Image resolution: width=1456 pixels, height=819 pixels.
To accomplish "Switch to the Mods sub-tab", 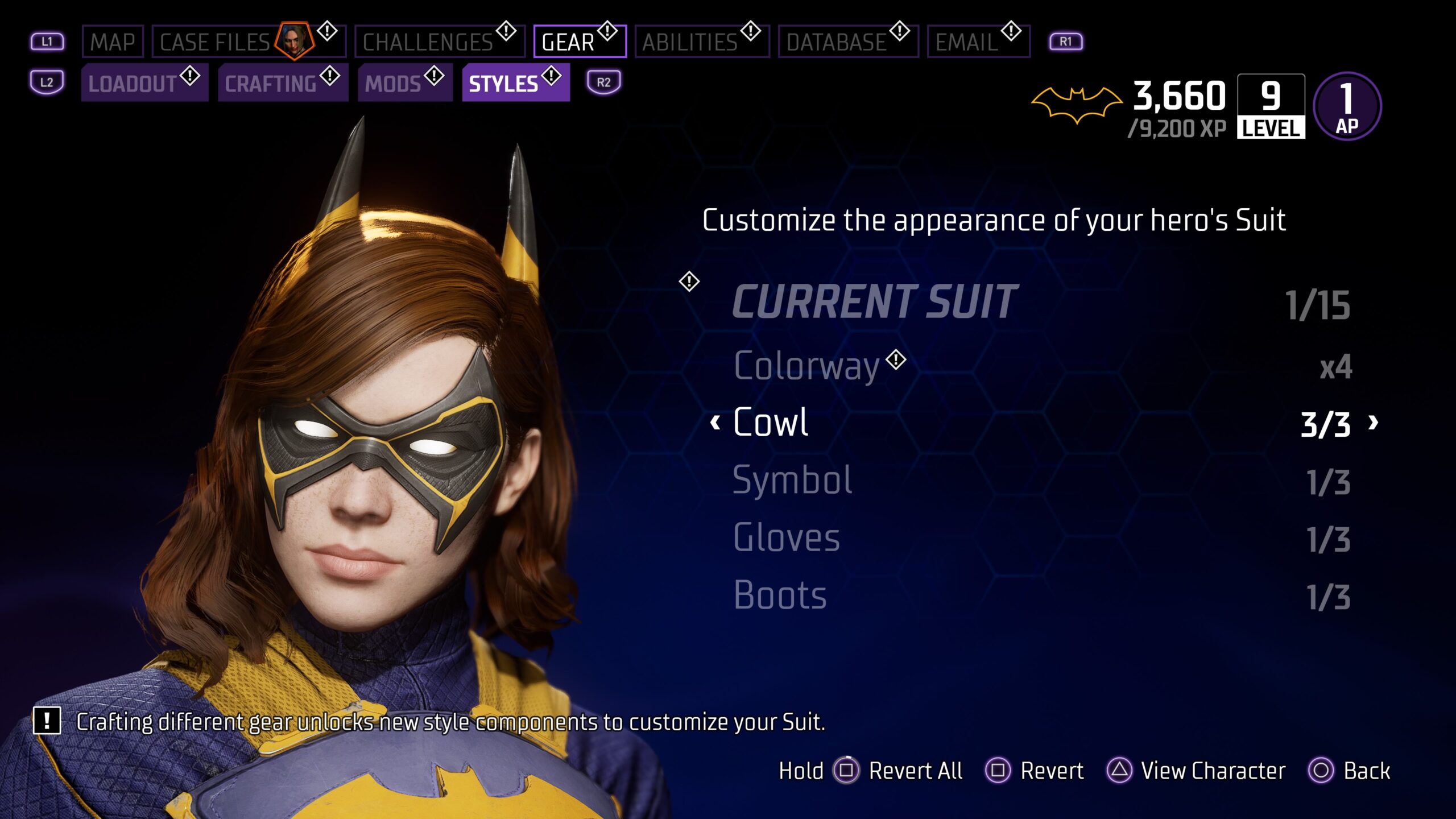I will [x=405, y=82].
